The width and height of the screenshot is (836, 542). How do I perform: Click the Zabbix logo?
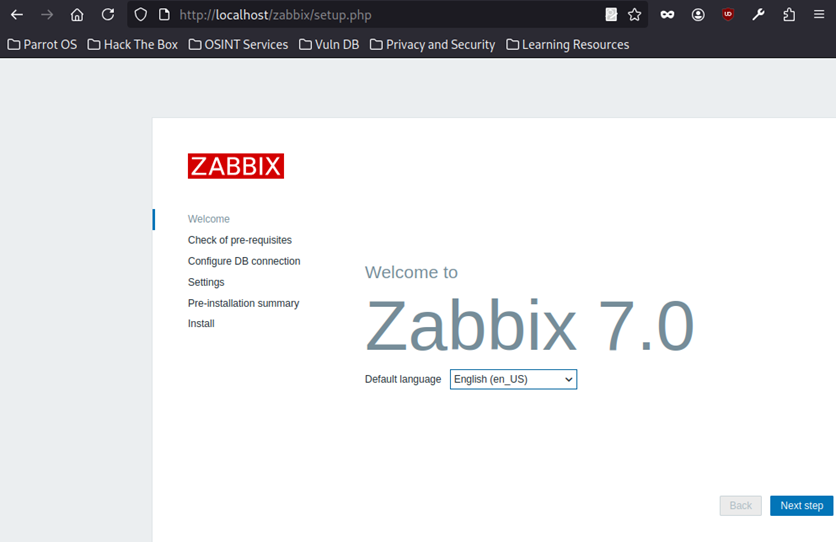pyautogui.click(x=236, y=166)
